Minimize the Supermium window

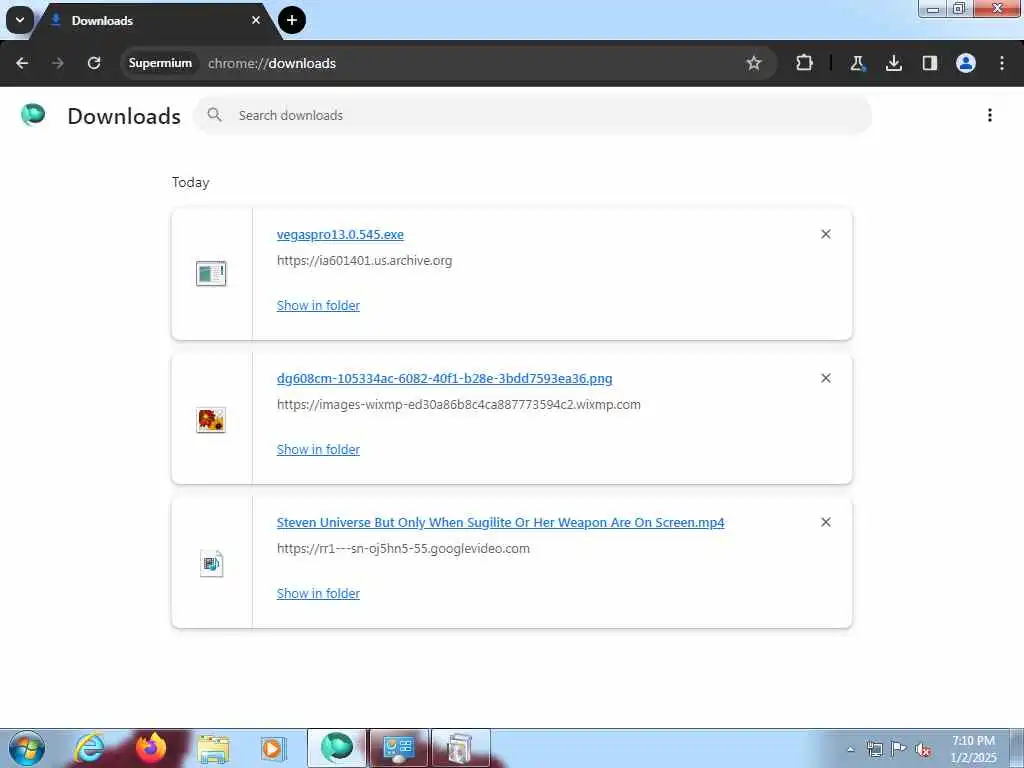[933, 8]
